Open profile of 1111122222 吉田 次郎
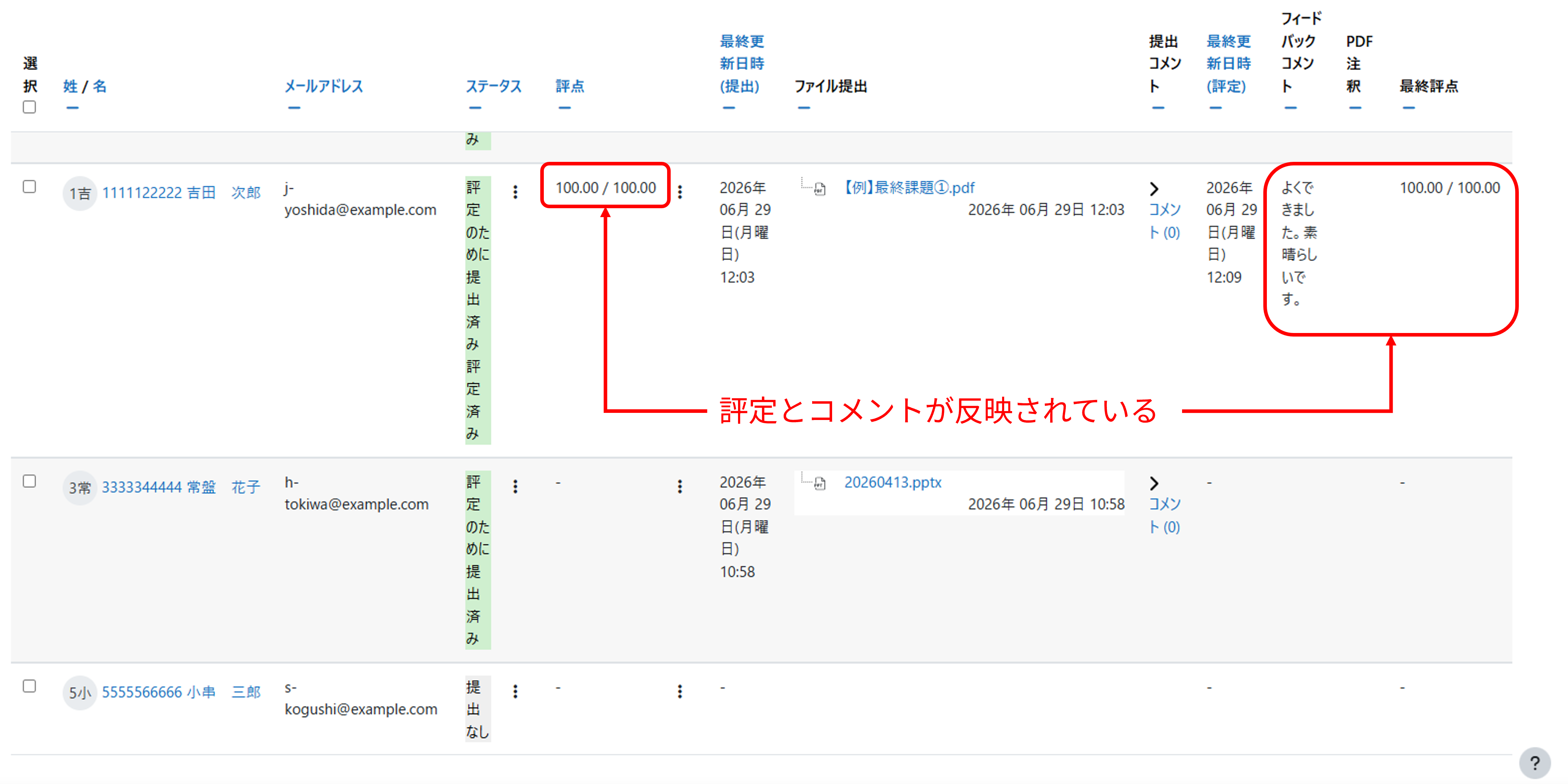This screenshot has height=784, width=1568. pos(181,193)
